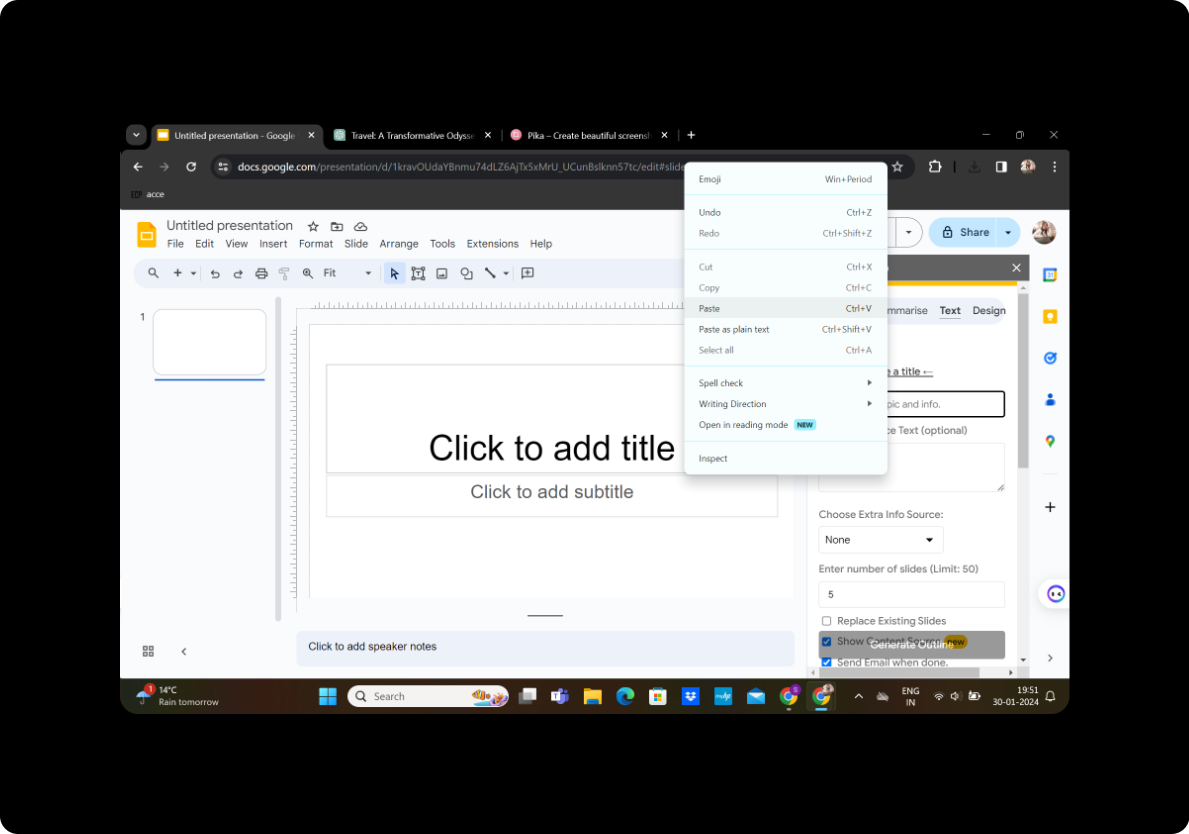Add a new slide with plus icon
The image size is (1189, 834).
[177, 273]
